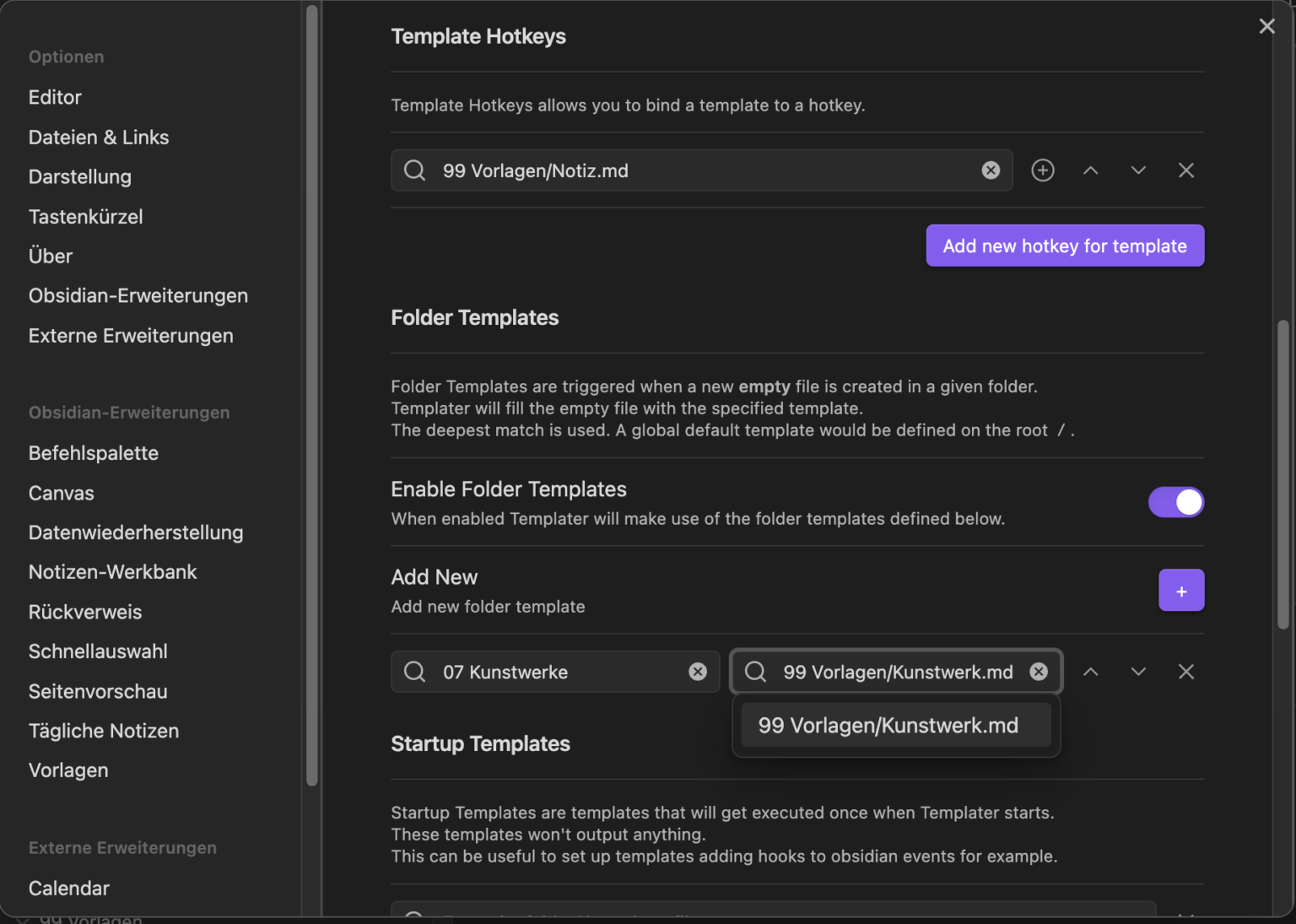Viewport: 1296px width, 924px height.
Task: Click the settings sidebar scrollbar
Action: pos(312,395)
